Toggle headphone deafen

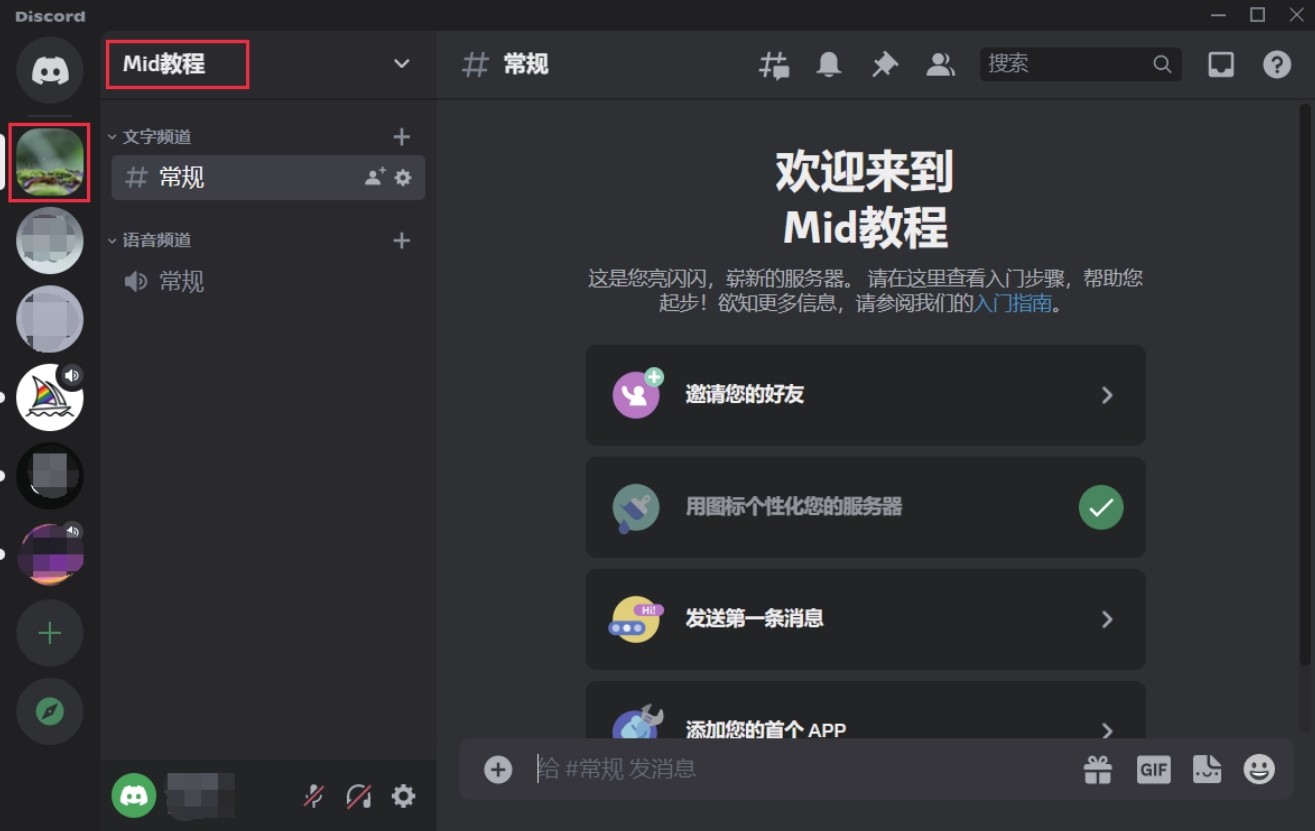tap(358, 796)
